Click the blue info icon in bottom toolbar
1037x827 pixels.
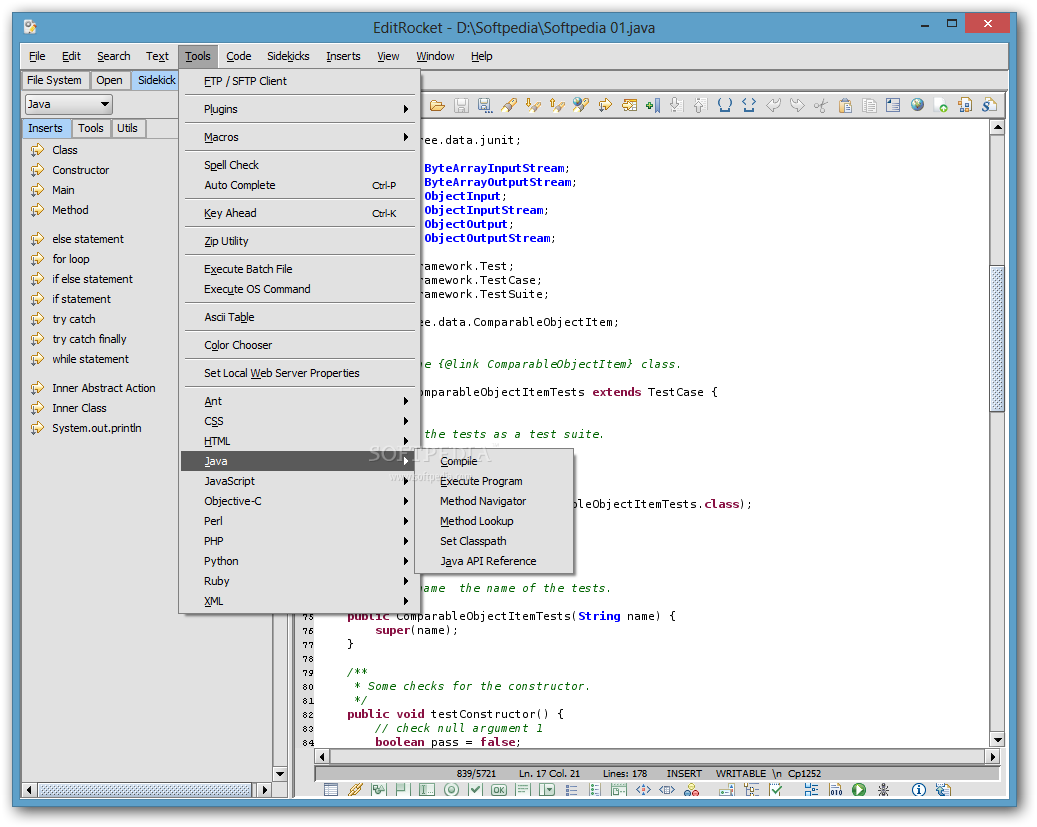[x=919, y=789]
